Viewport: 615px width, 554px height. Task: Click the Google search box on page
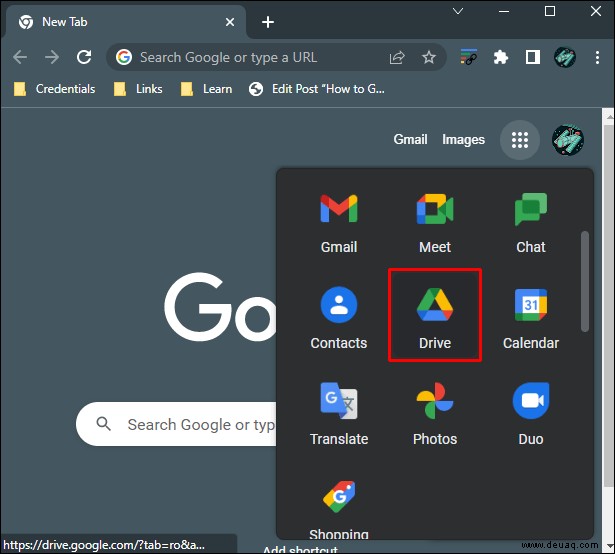click(x=177, y=424)
